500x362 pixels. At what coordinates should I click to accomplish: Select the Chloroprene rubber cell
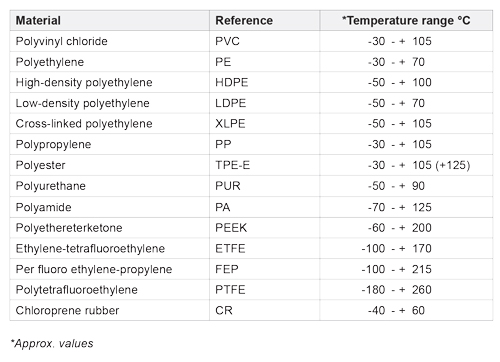(x=109, y=310)
